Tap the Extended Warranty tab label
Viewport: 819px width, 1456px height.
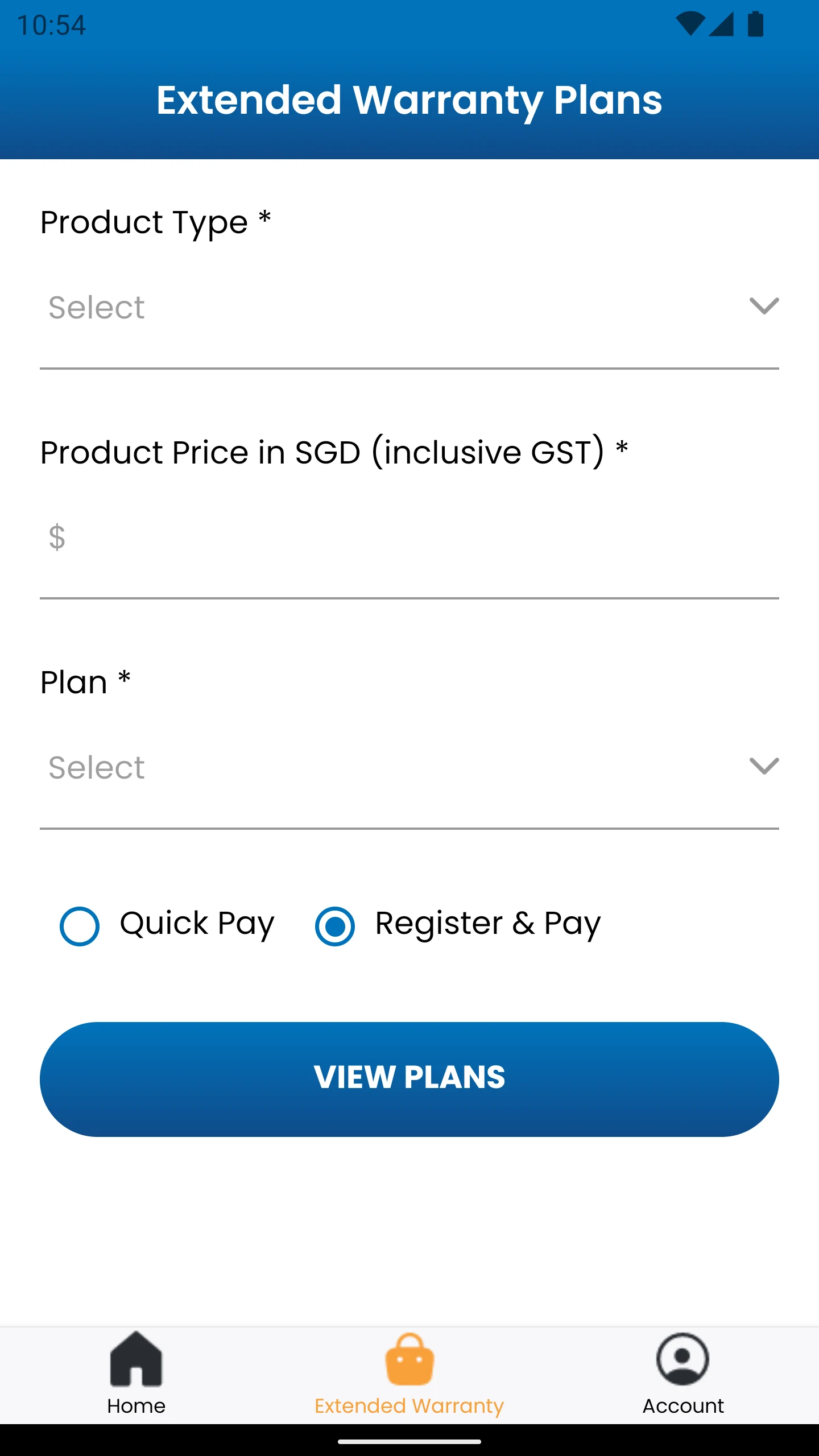pos(409,1406)
